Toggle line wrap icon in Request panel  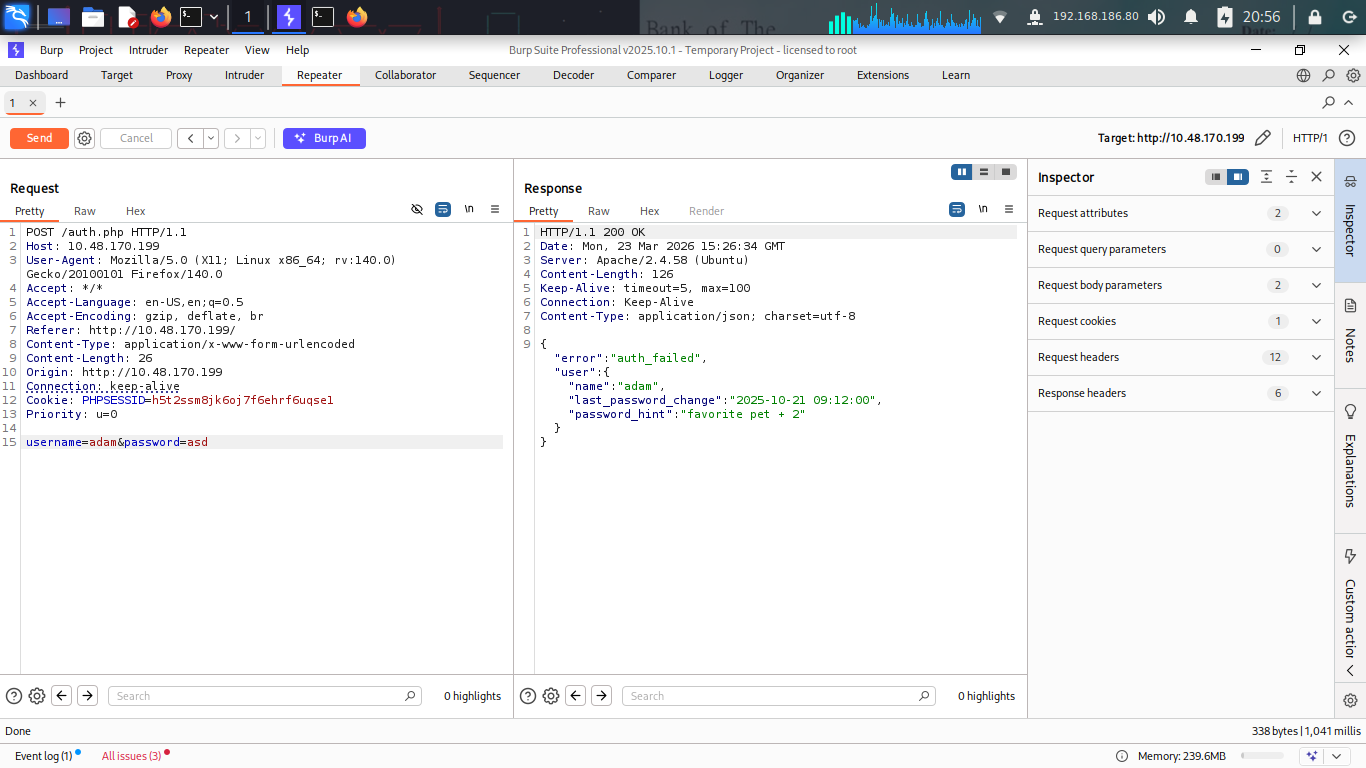pos(443,209)
